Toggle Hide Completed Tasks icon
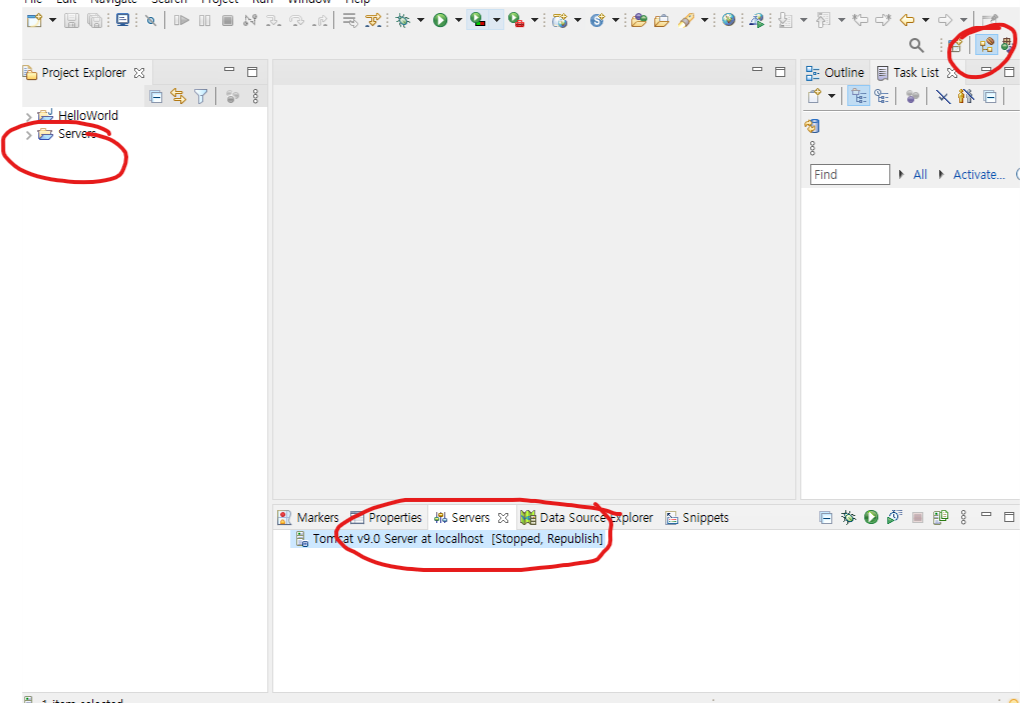Image resolution: width=1020 pixels, height=703 pixels. [943, 97]
